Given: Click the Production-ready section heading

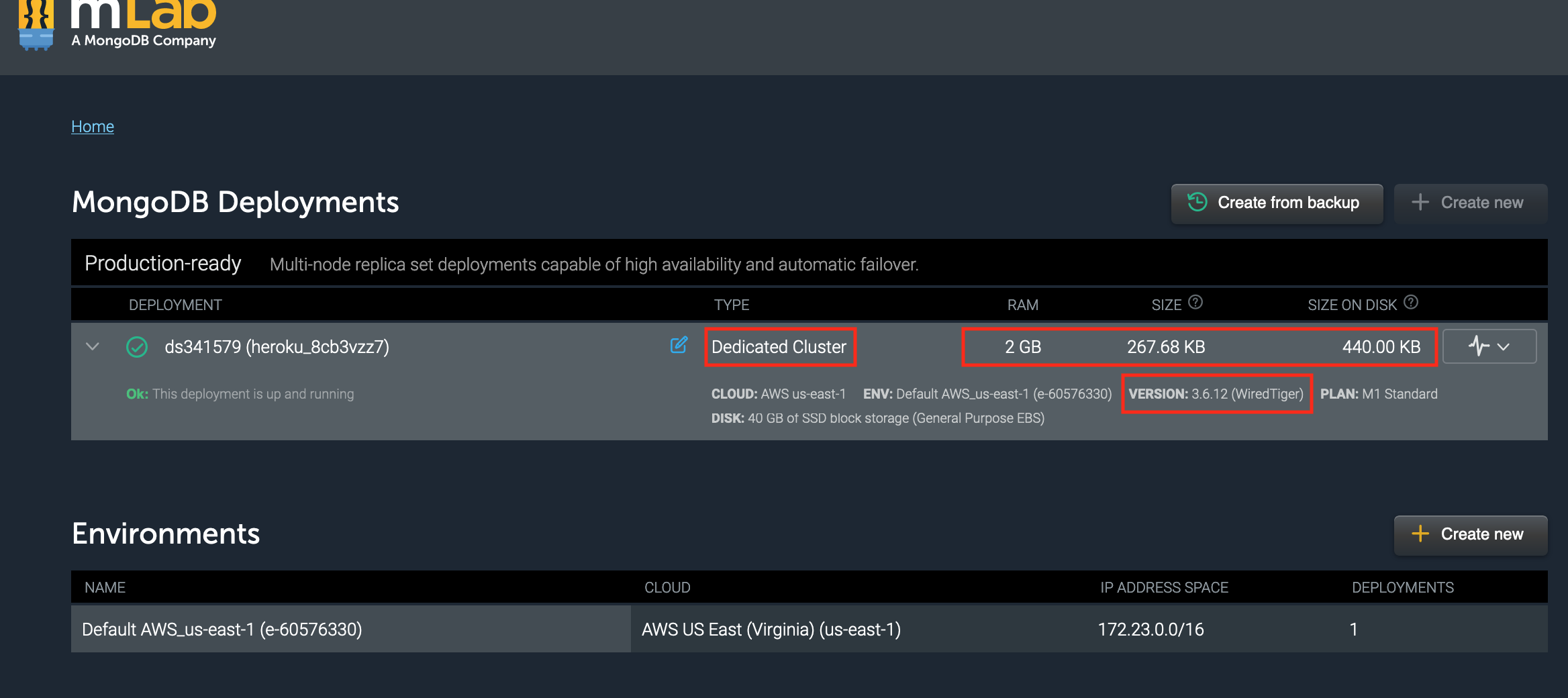Looking at the screenshot, I should coord(163,263).
